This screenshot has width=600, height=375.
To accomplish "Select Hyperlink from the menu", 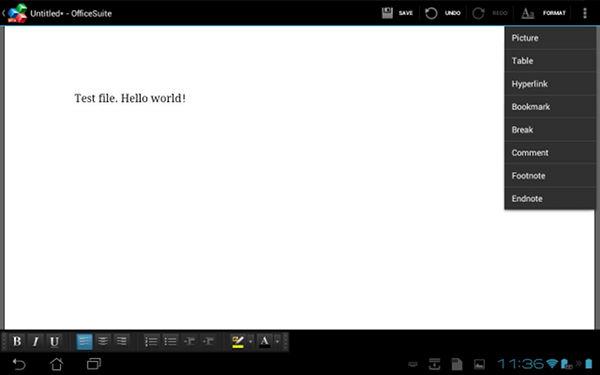I will click(549, 84).
